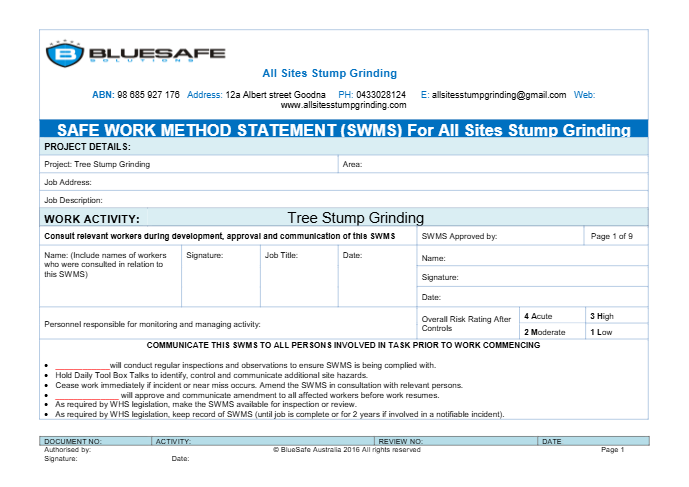This screenshot has width=689, height=487.
Task: Click the 'Page 1 of 9' cell
Action: pos(616,236)
